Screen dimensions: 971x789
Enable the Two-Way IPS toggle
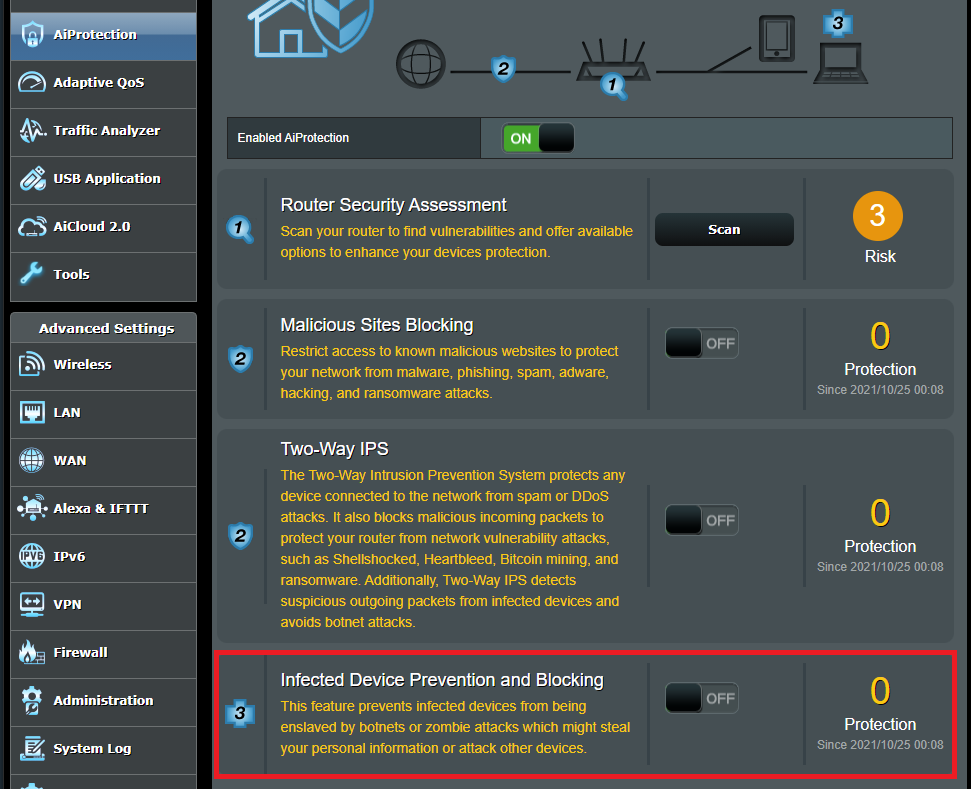702,520
